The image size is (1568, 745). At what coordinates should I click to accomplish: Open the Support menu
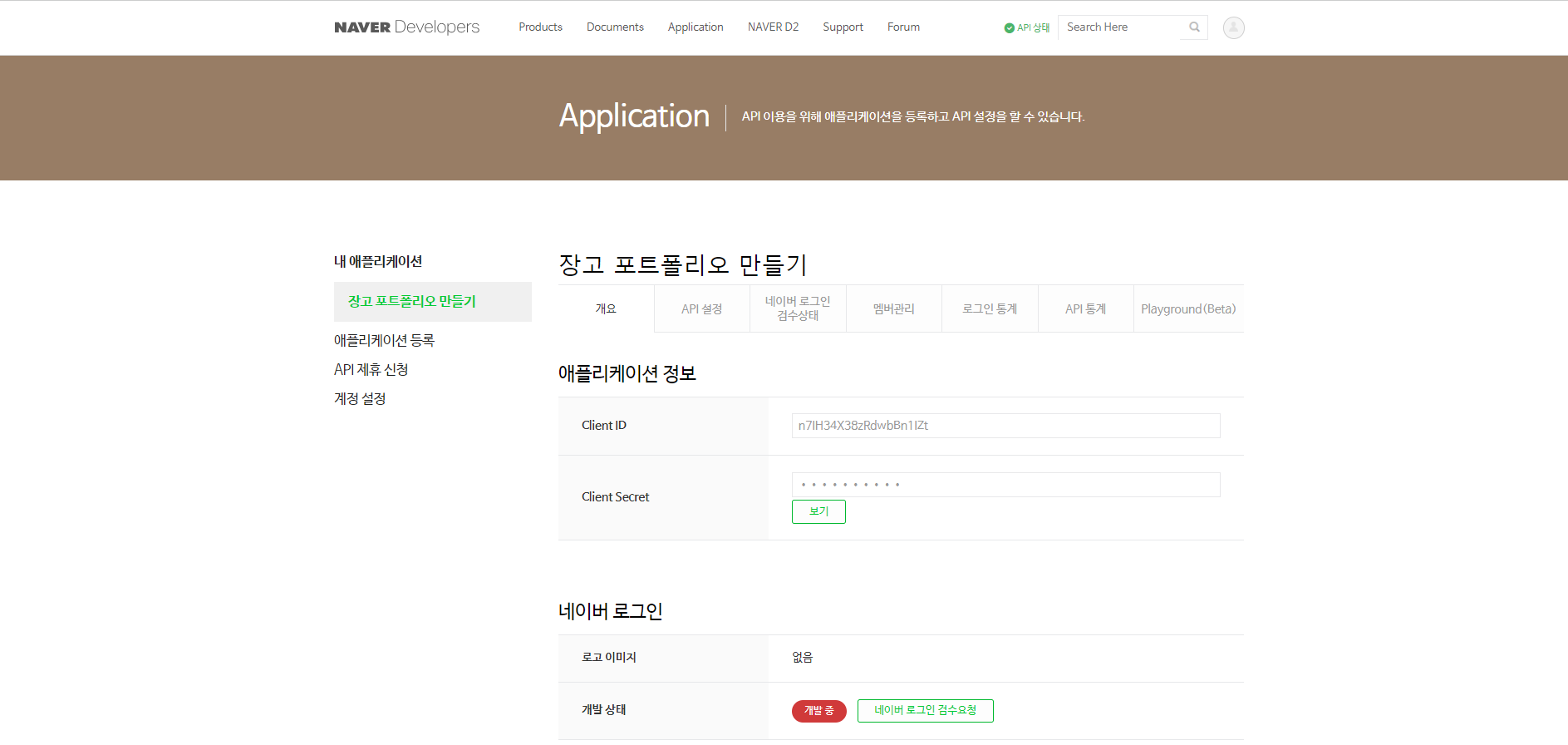(x=843, y=27)
